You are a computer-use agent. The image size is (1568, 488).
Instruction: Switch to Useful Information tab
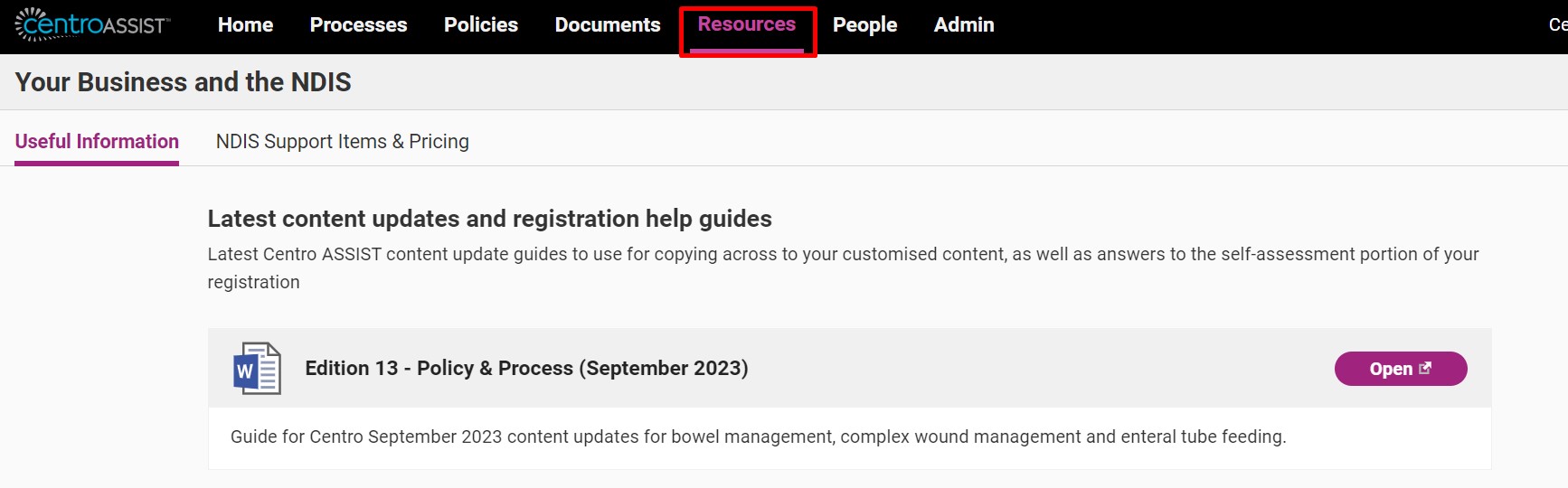(x=97, y=142)
